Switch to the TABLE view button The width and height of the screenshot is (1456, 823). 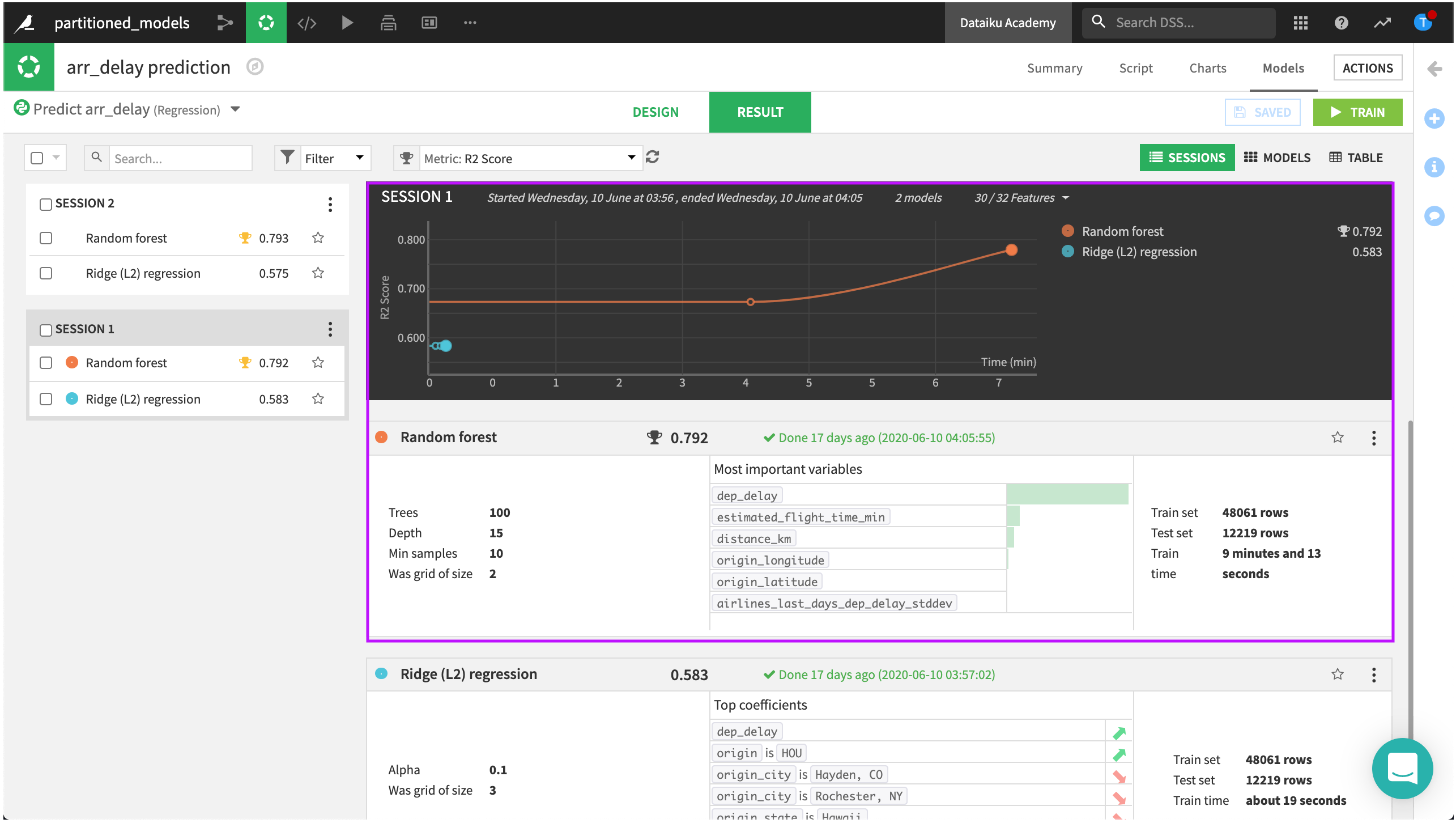click(x=1356, y=158)
